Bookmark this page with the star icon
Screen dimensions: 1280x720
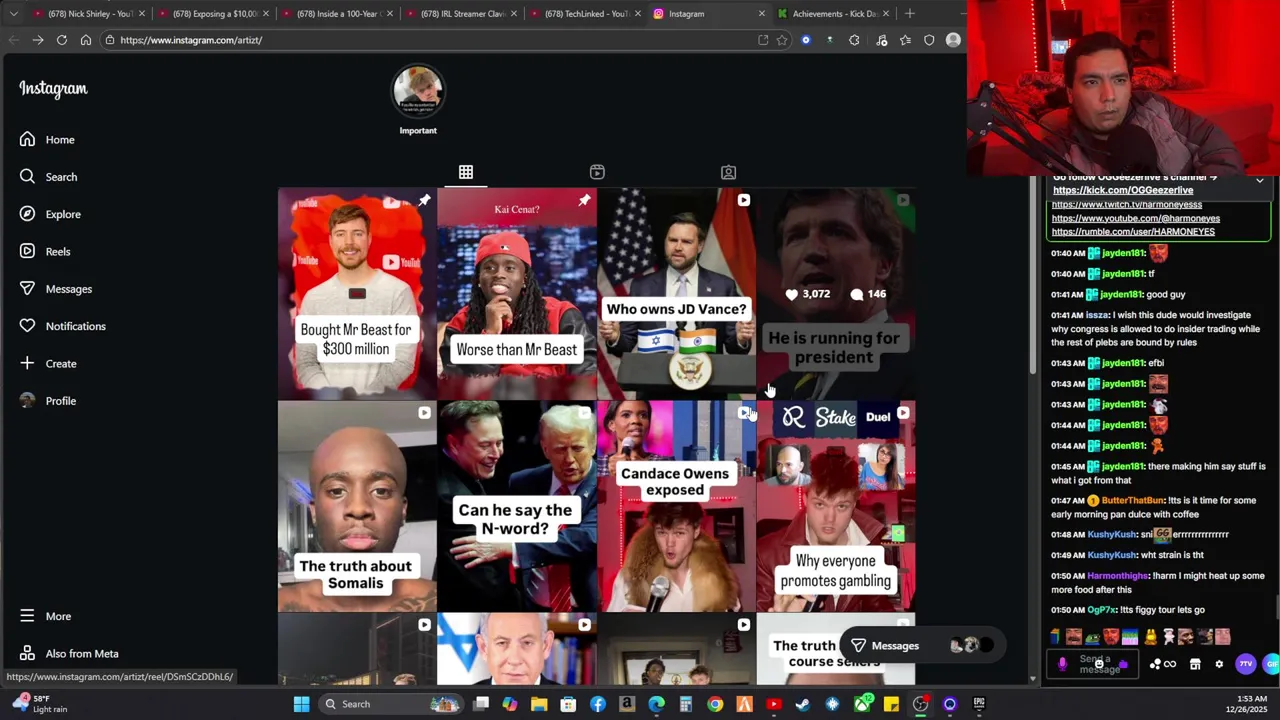point(782,40)
